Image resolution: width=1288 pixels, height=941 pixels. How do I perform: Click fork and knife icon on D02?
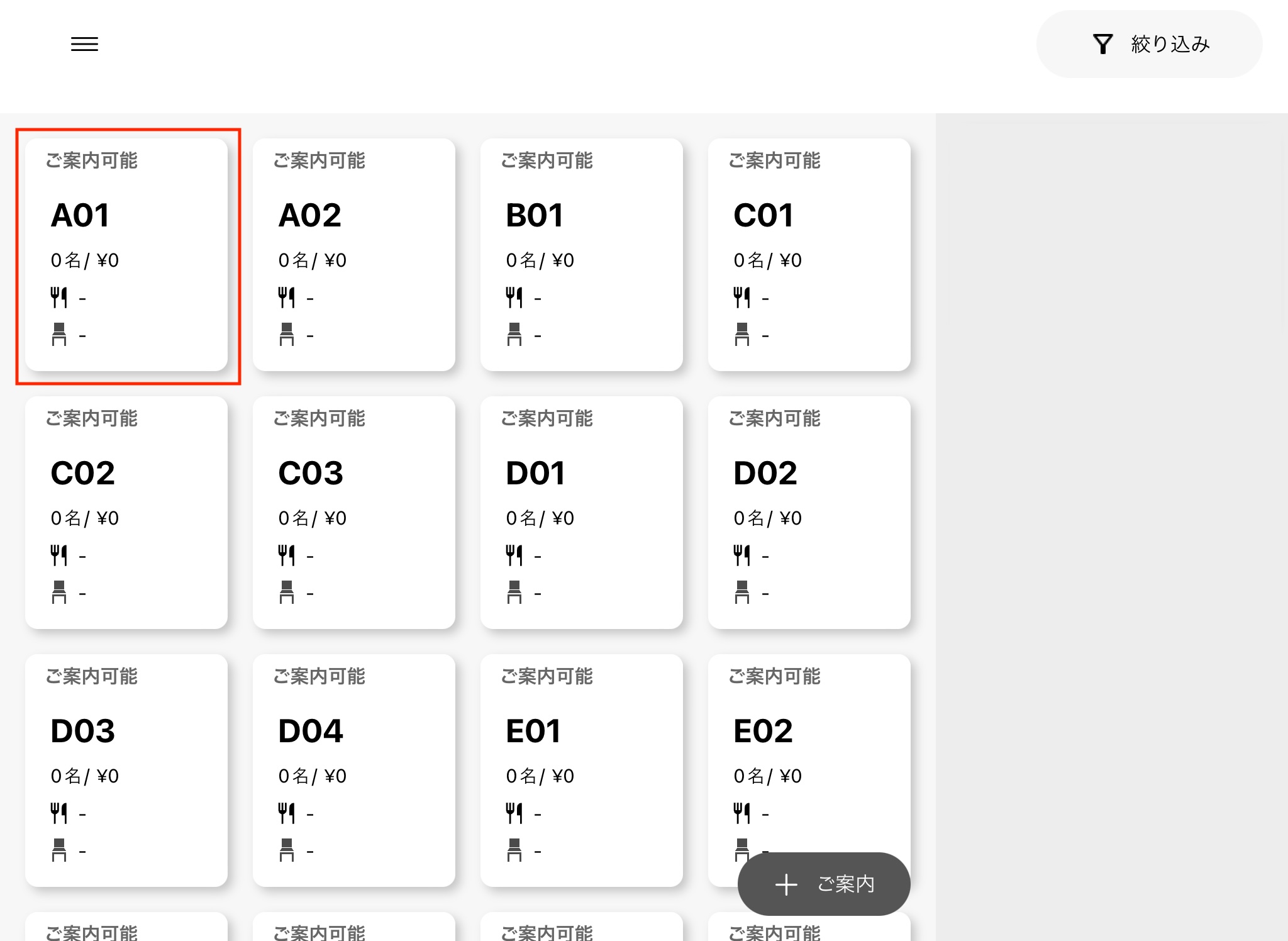click(742, 555)
